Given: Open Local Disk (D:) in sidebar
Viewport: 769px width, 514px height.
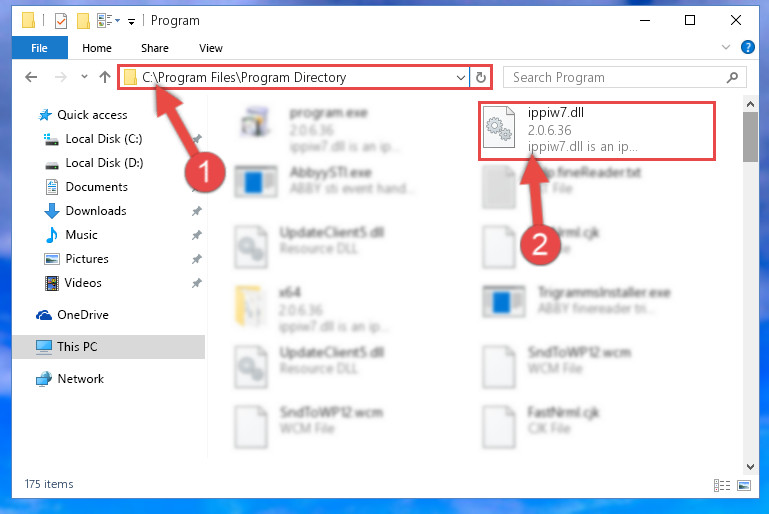Looking at the screenshot, I should pos(103,163).
